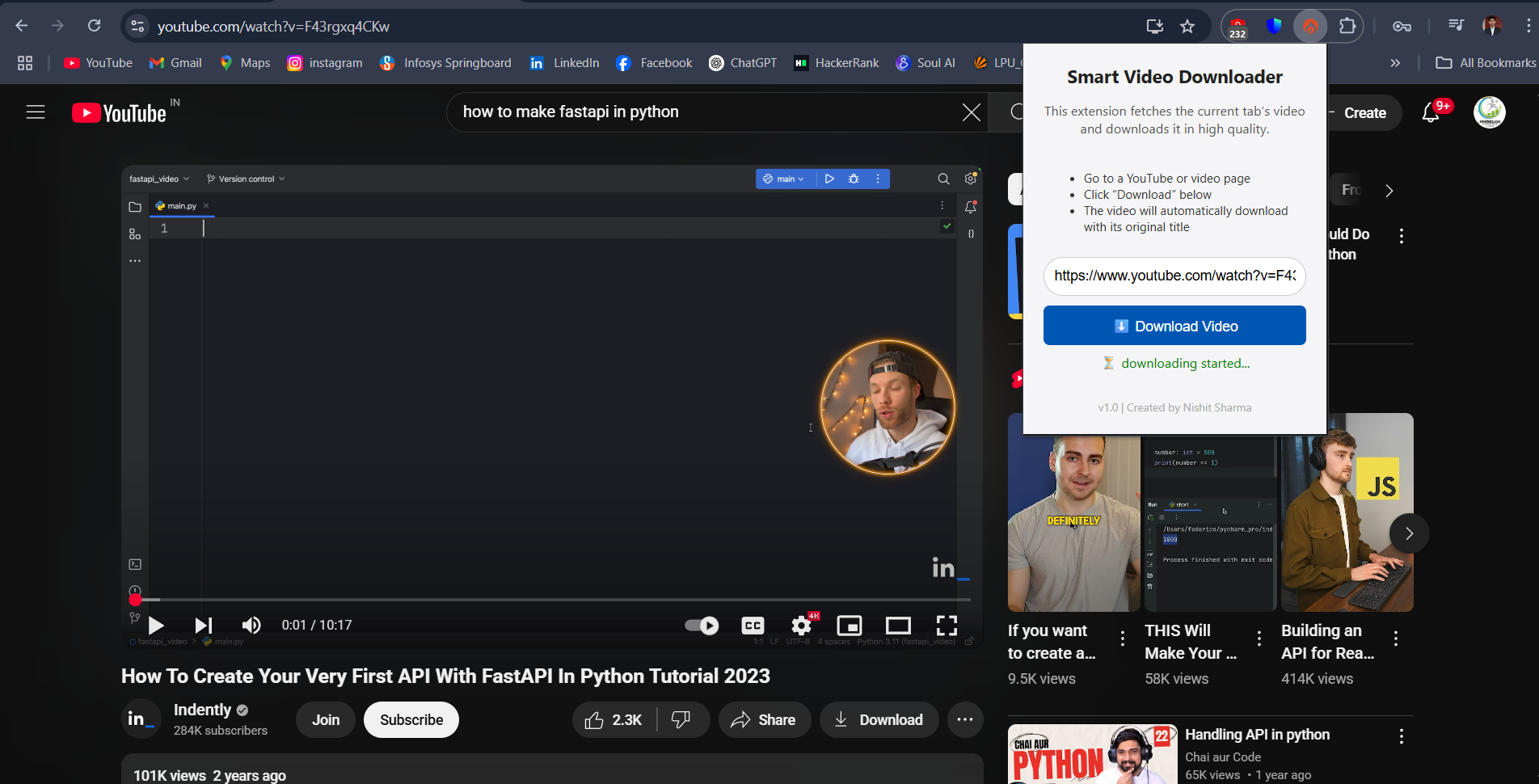Open LinkedIn bookmark in bookmarks bar
The image size is (1539, 784).
click(564, 63)
